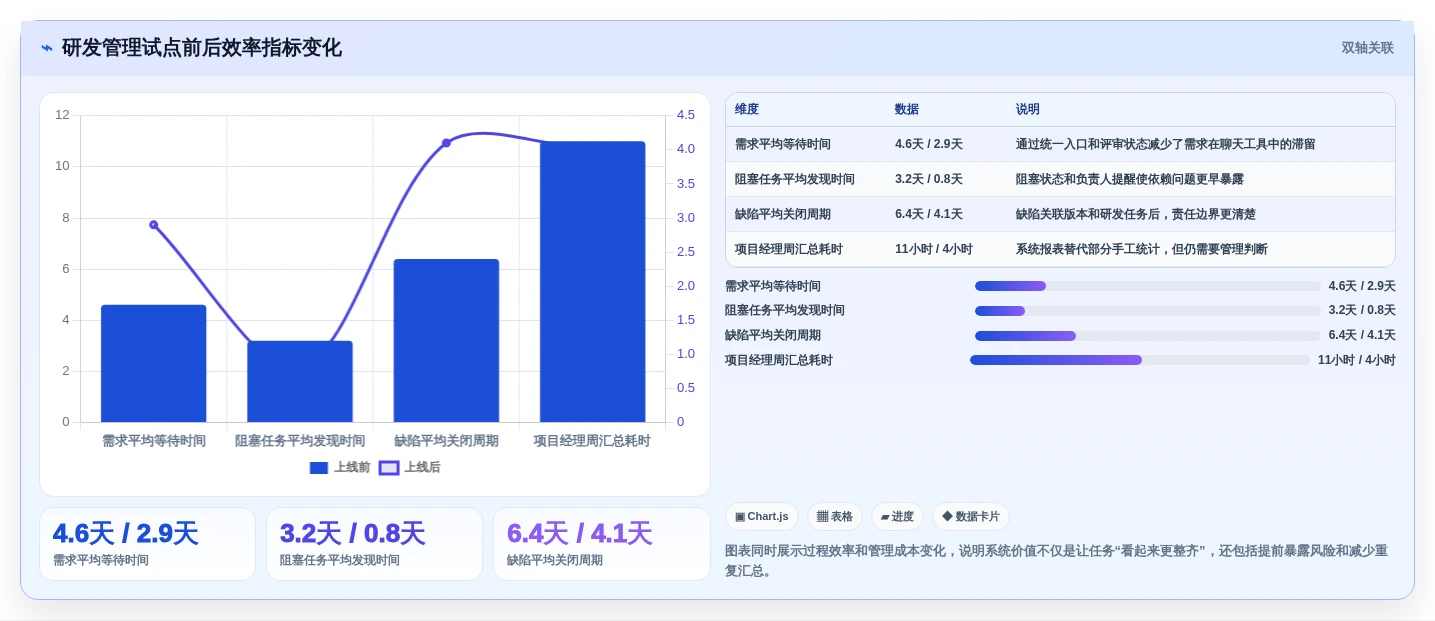Viewport: 1435px width, 621px height.
Task: Click the 阻塞任务平均发现时间 progress bar
Action: coord(1148,311)
